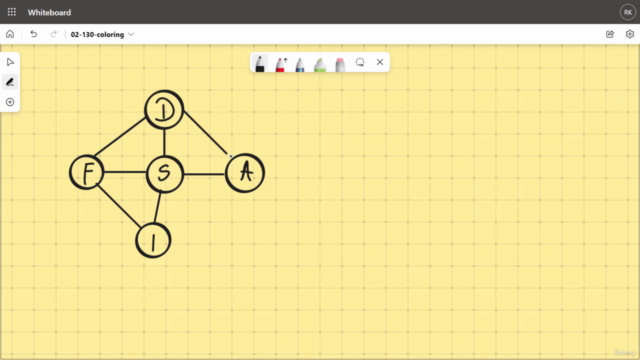Click the drawn node F
Image resolution: width=640 pixels, height=360 pixels.
click(87, 172)
